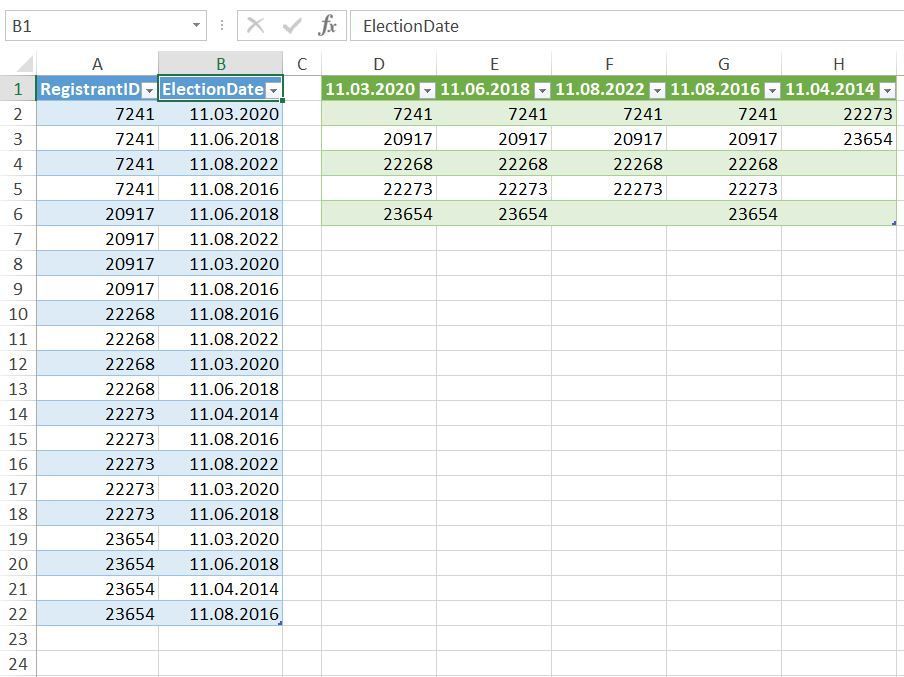904x677 pixels.
Task: Open the Insert Function fx icon
Action: click(327, 26)
